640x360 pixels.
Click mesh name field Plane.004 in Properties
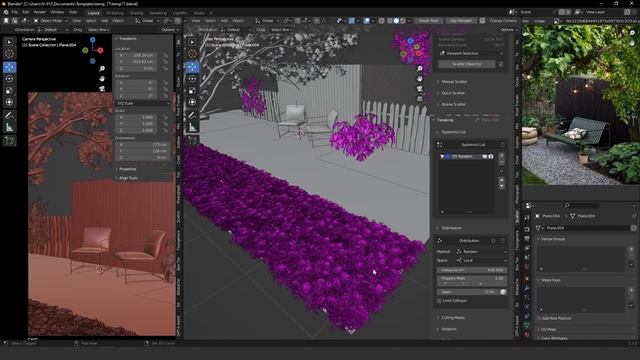coord(586,228)
